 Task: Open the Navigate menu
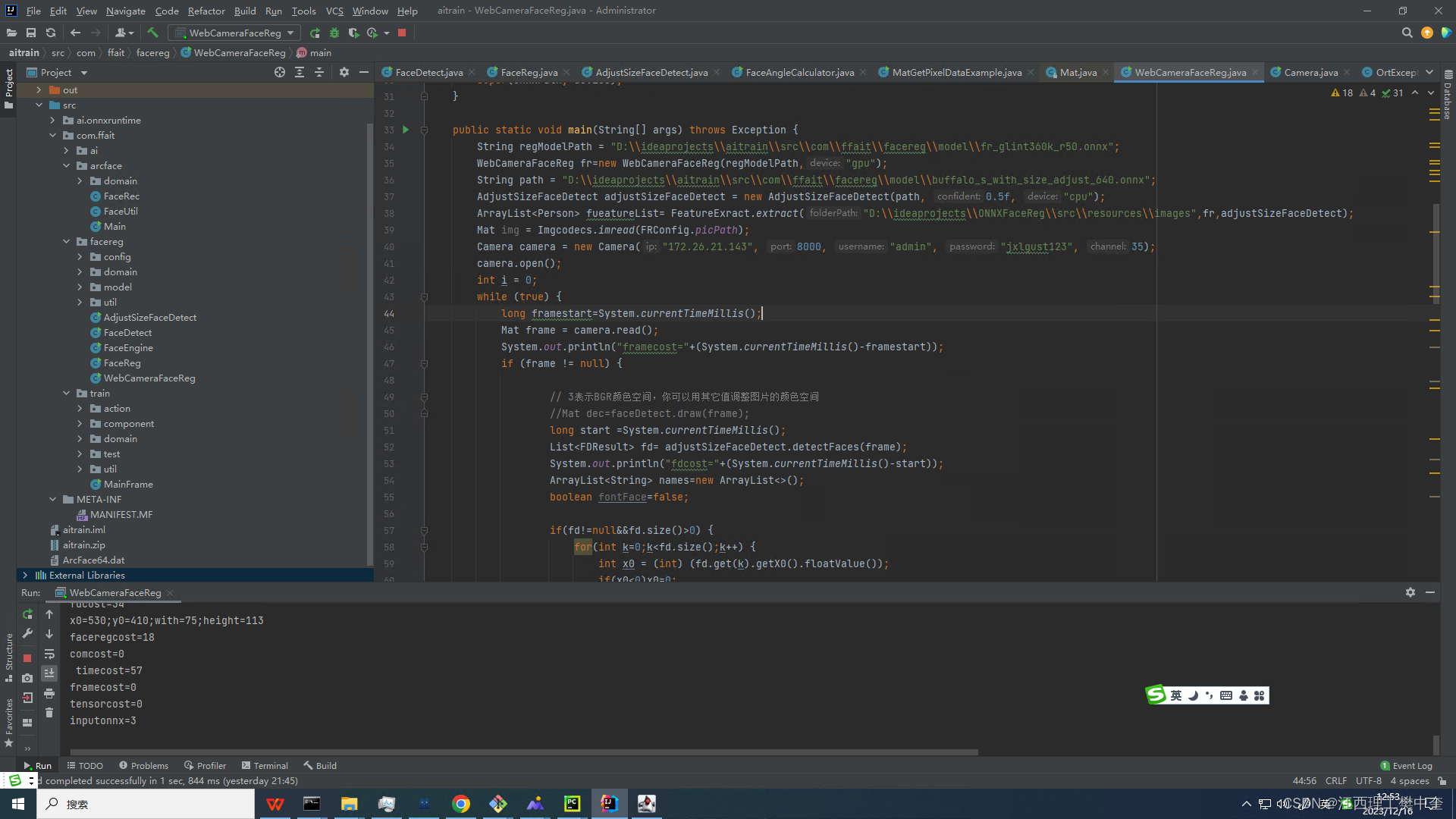pos(125,11)
